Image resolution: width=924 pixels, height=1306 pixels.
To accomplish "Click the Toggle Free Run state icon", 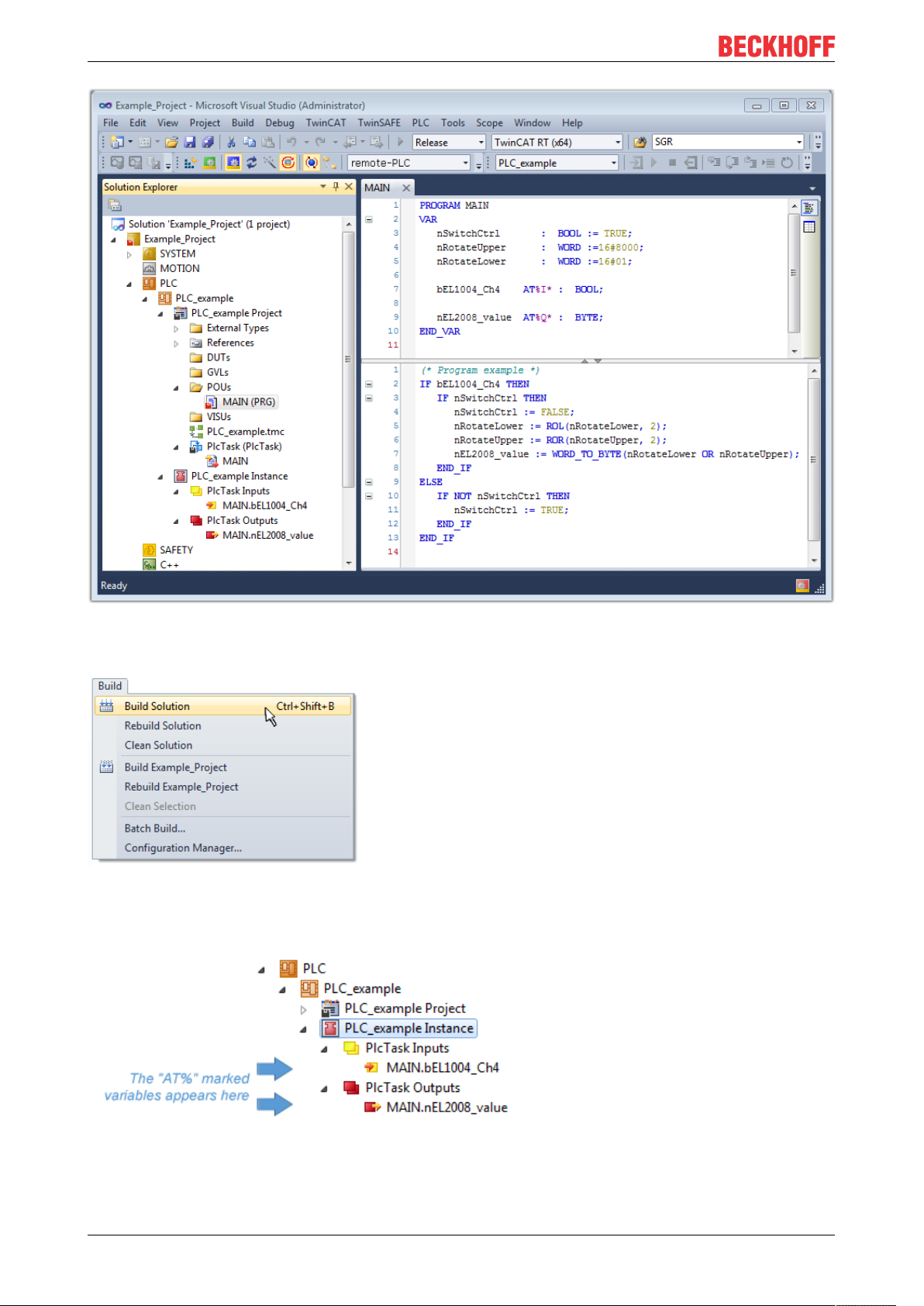I will tap(288, 163).
